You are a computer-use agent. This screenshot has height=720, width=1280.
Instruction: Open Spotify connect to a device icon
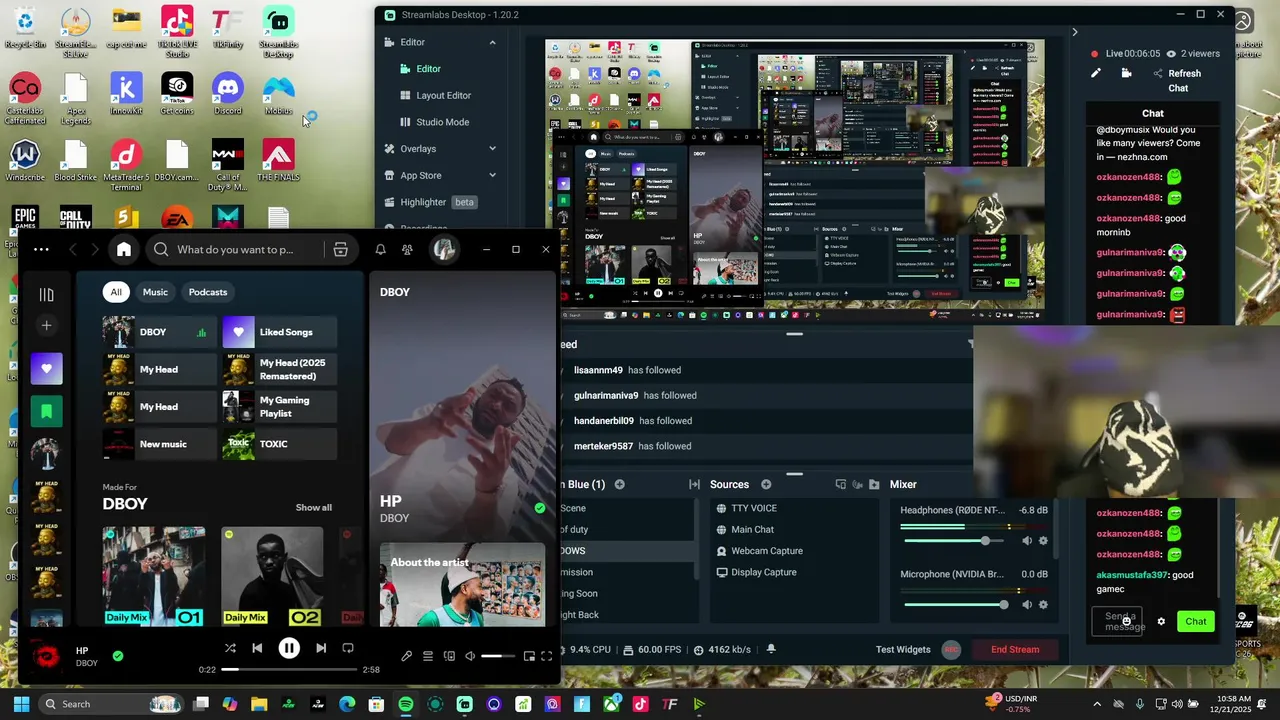(x=449, y=656)
